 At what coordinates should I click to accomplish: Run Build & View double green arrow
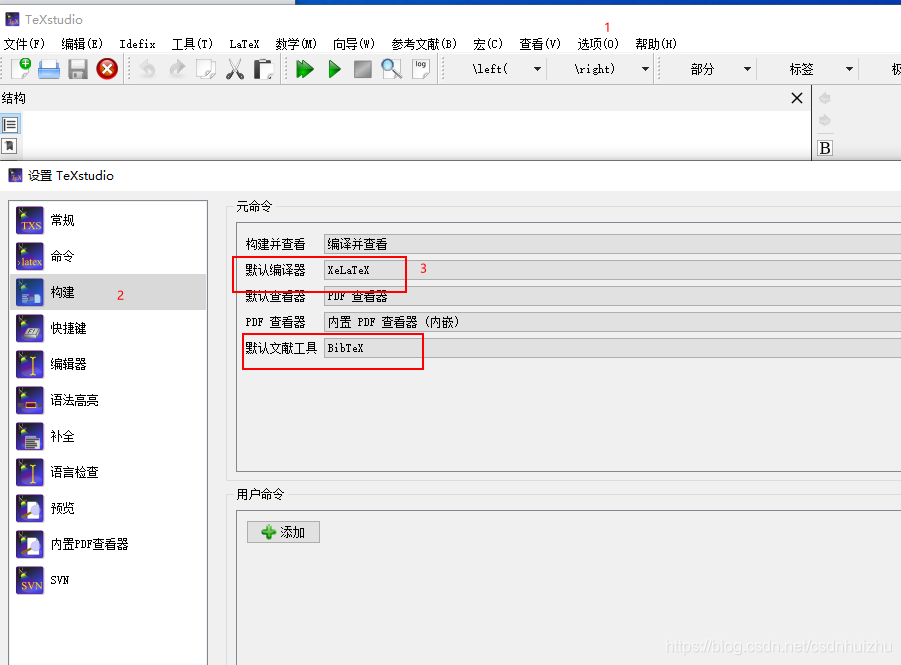305,69
